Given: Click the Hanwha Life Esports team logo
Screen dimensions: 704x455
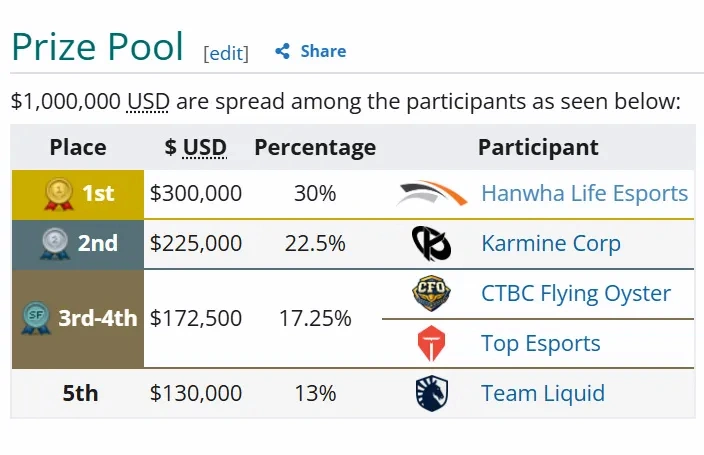Looking at the screenshot, I should point(431,194).
